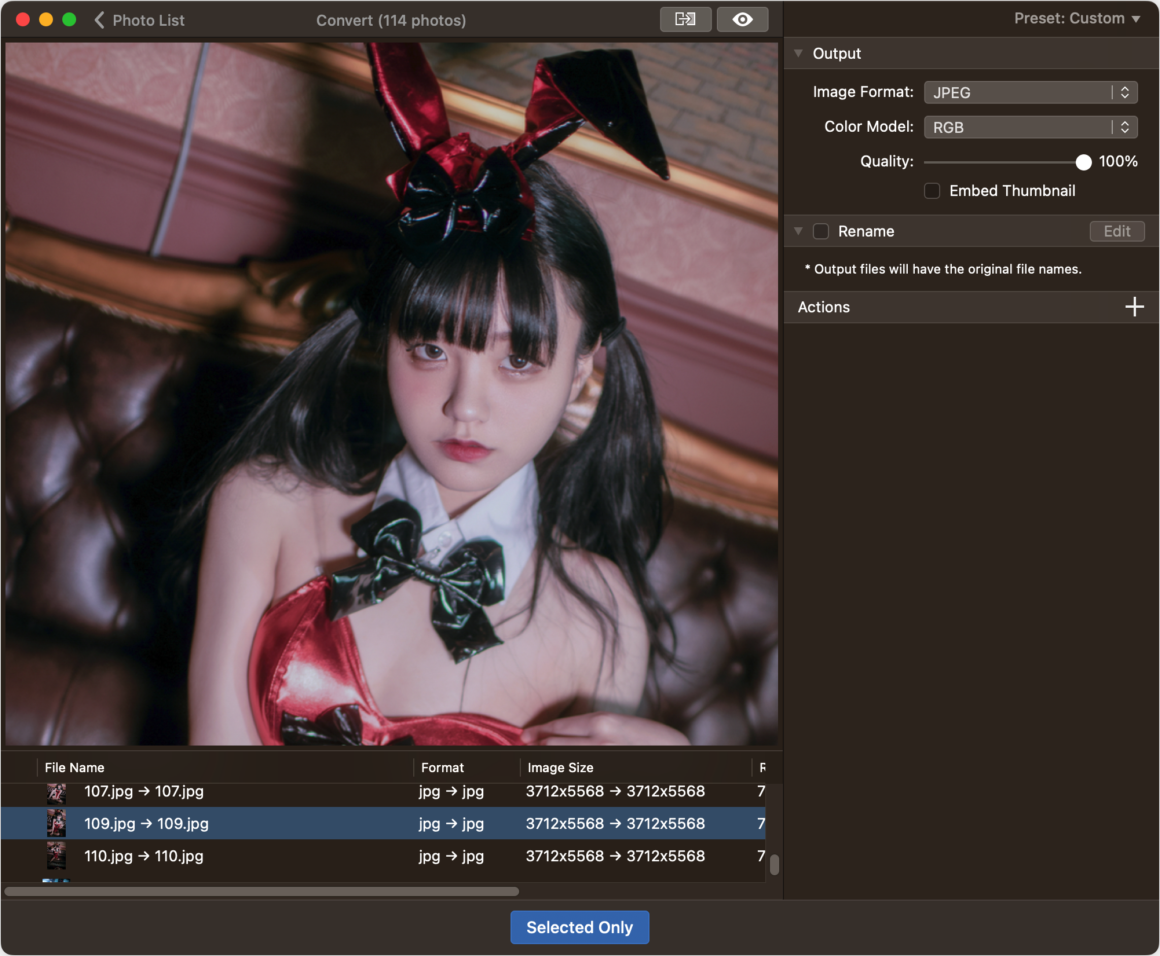Click the Quality slider handle
Viewport: 1160px width, 956px height.
coord(1083,162)
